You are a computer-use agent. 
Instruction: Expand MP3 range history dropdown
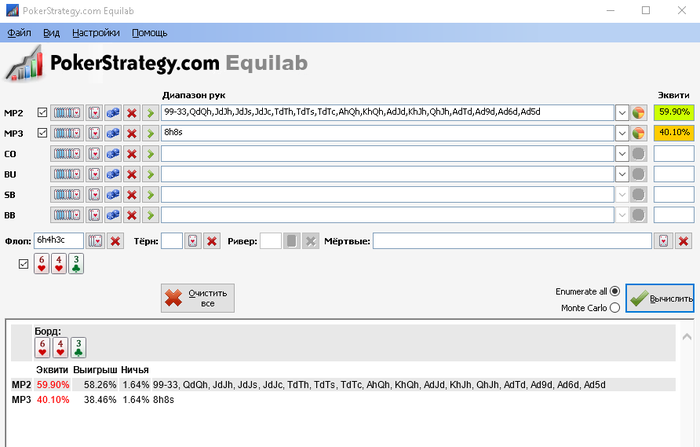pyautogui.click(x=622, y=133)
